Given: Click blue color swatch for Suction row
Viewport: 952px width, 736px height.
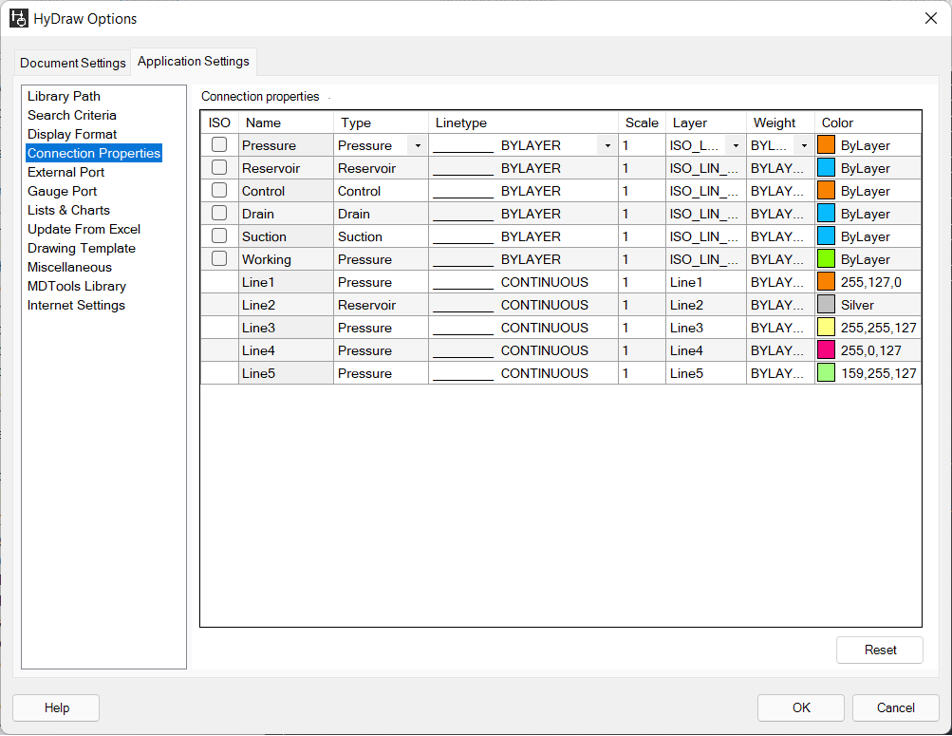Looking at the screenshot, I should click(826, 236).
